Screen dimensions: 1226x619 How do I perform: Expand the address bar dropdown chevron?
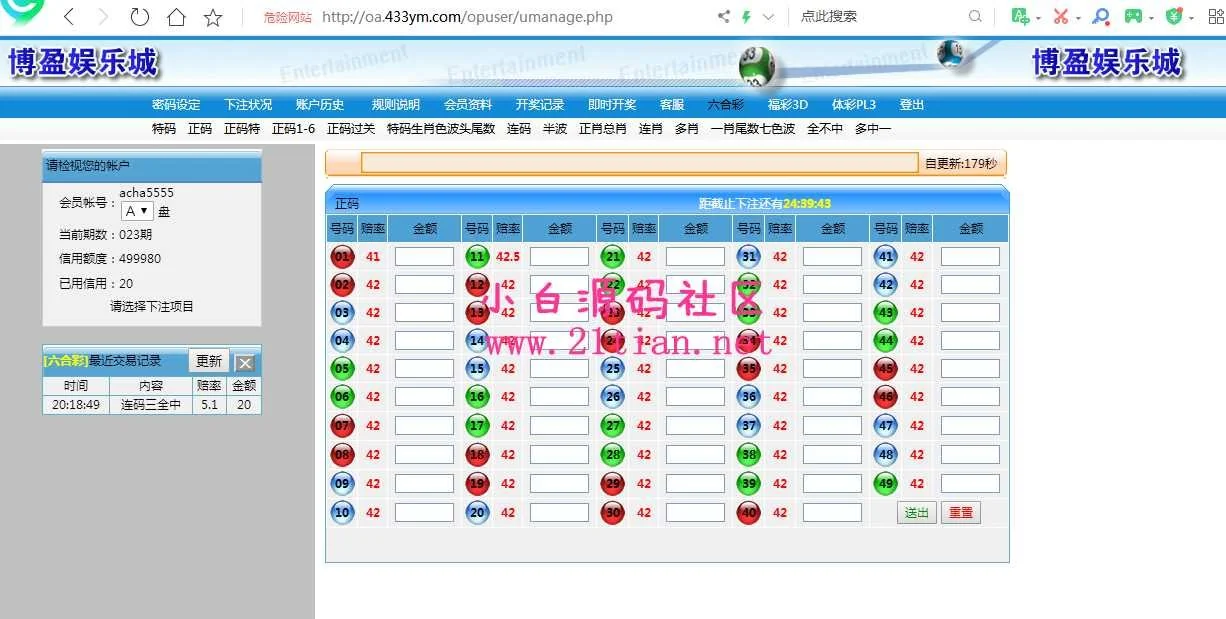point(768,17)
